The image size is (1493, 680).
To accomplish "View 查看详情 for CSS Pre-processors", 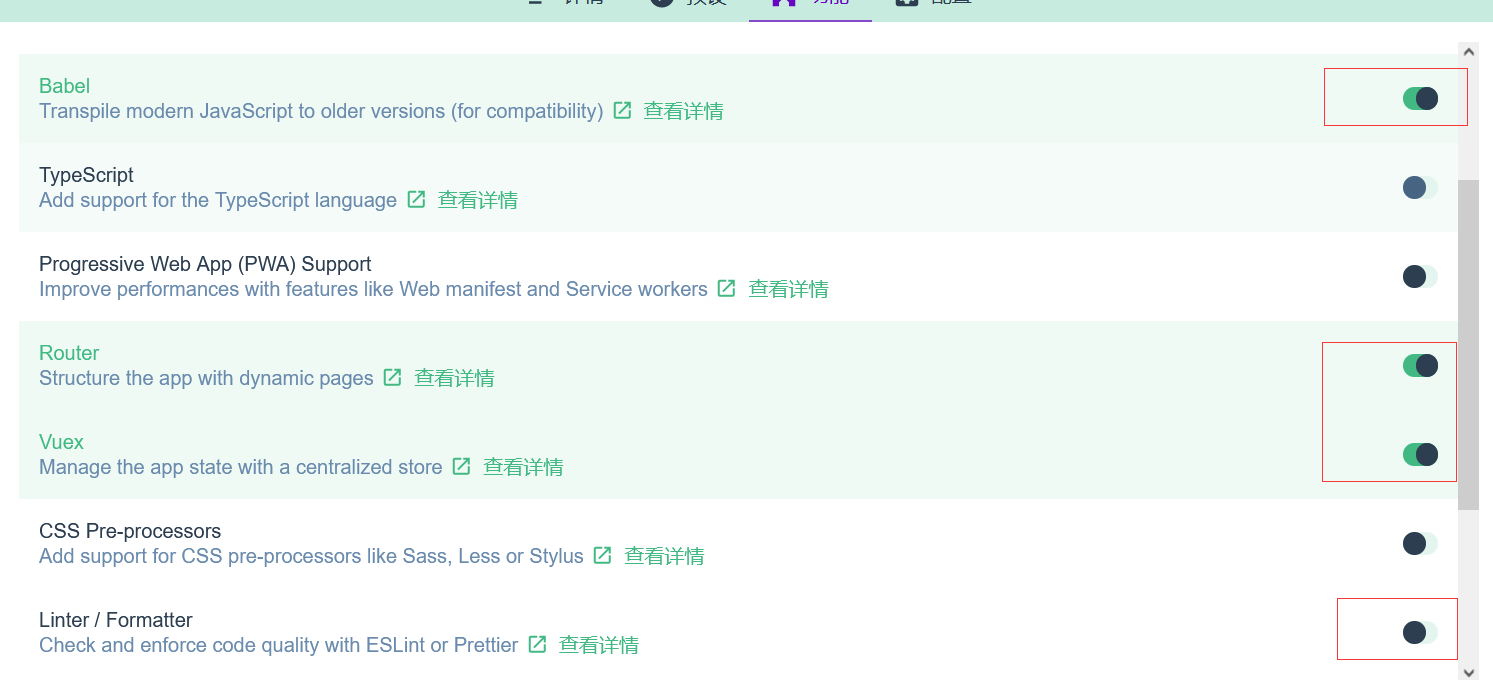I will click(x=664, y=556).
